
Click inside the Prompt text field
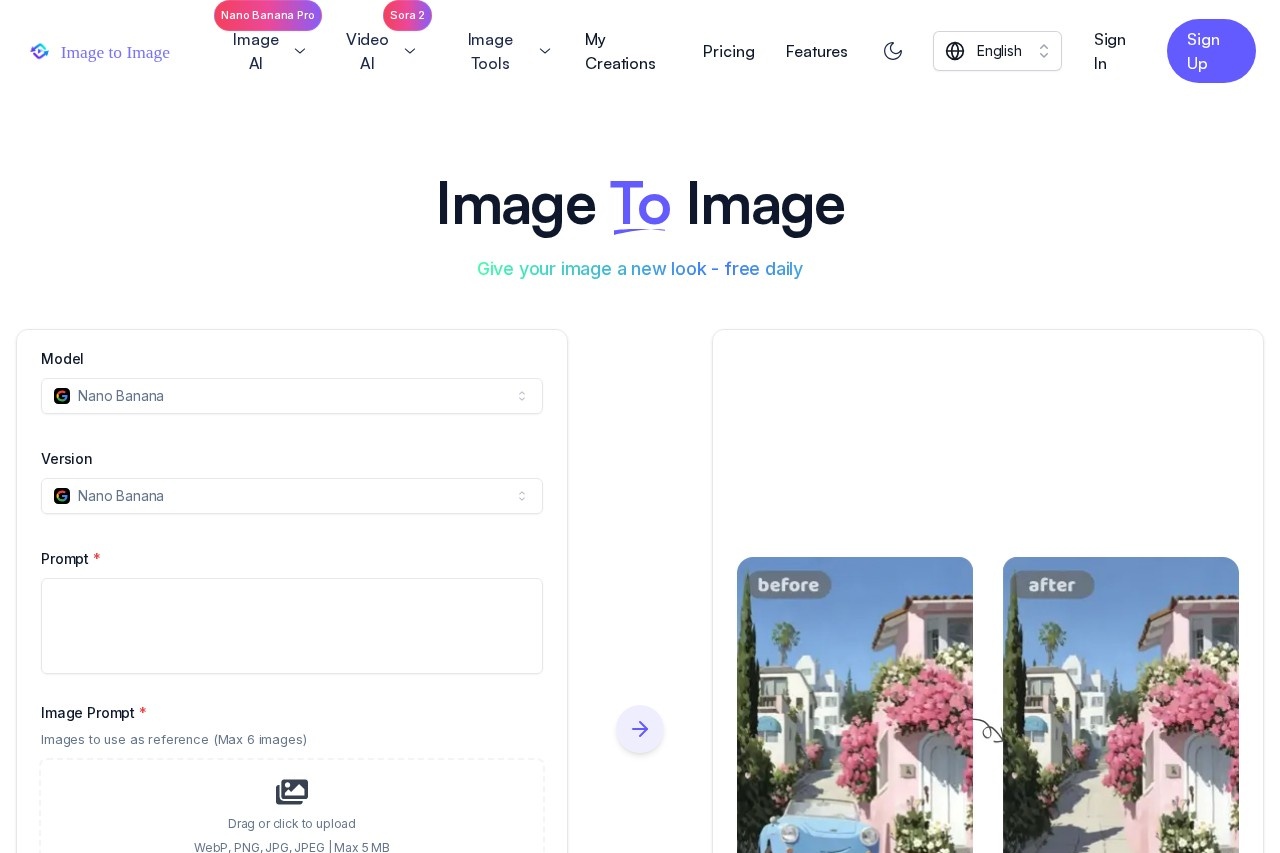coord(292,626)
